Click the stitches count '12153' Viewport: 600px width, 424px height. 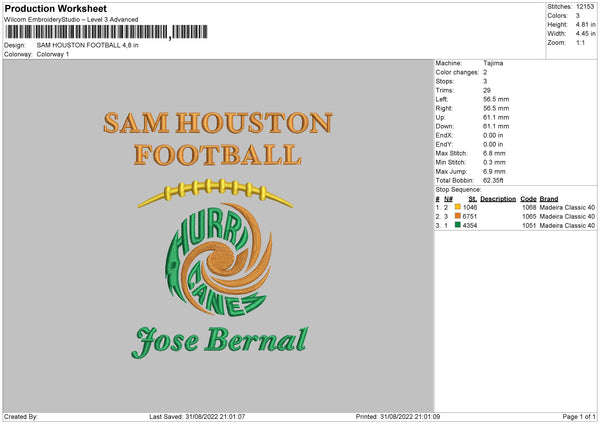pyautogui.click(x=585, y=7)
